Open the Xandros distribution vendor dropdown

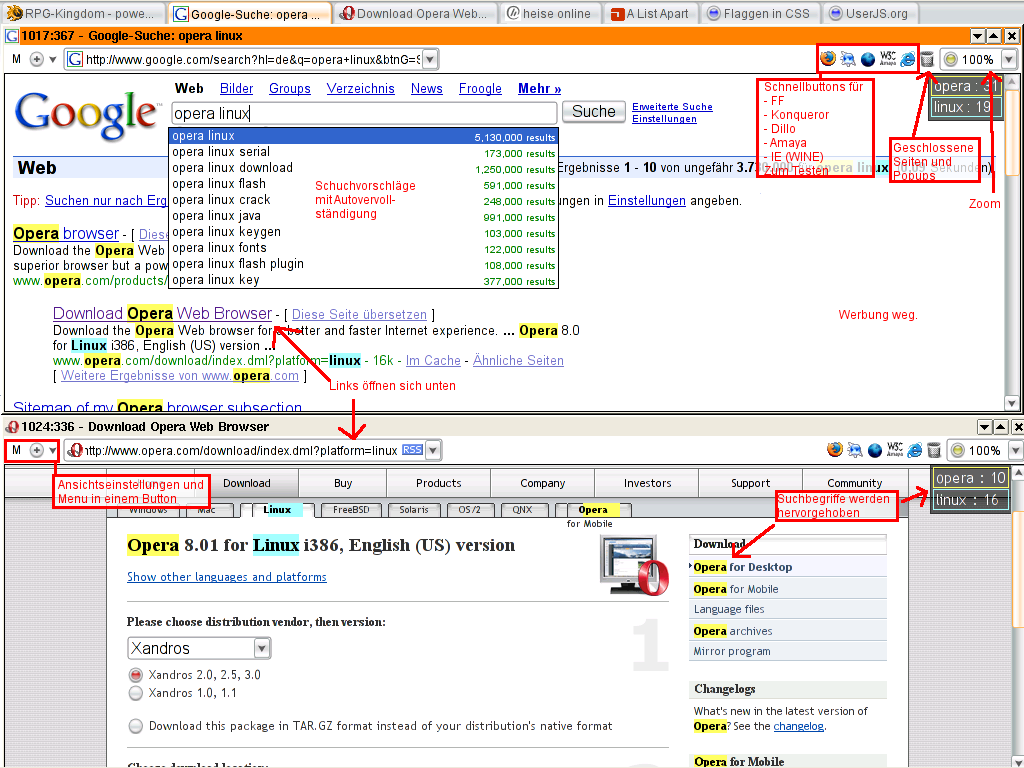(x=199, y=648)
